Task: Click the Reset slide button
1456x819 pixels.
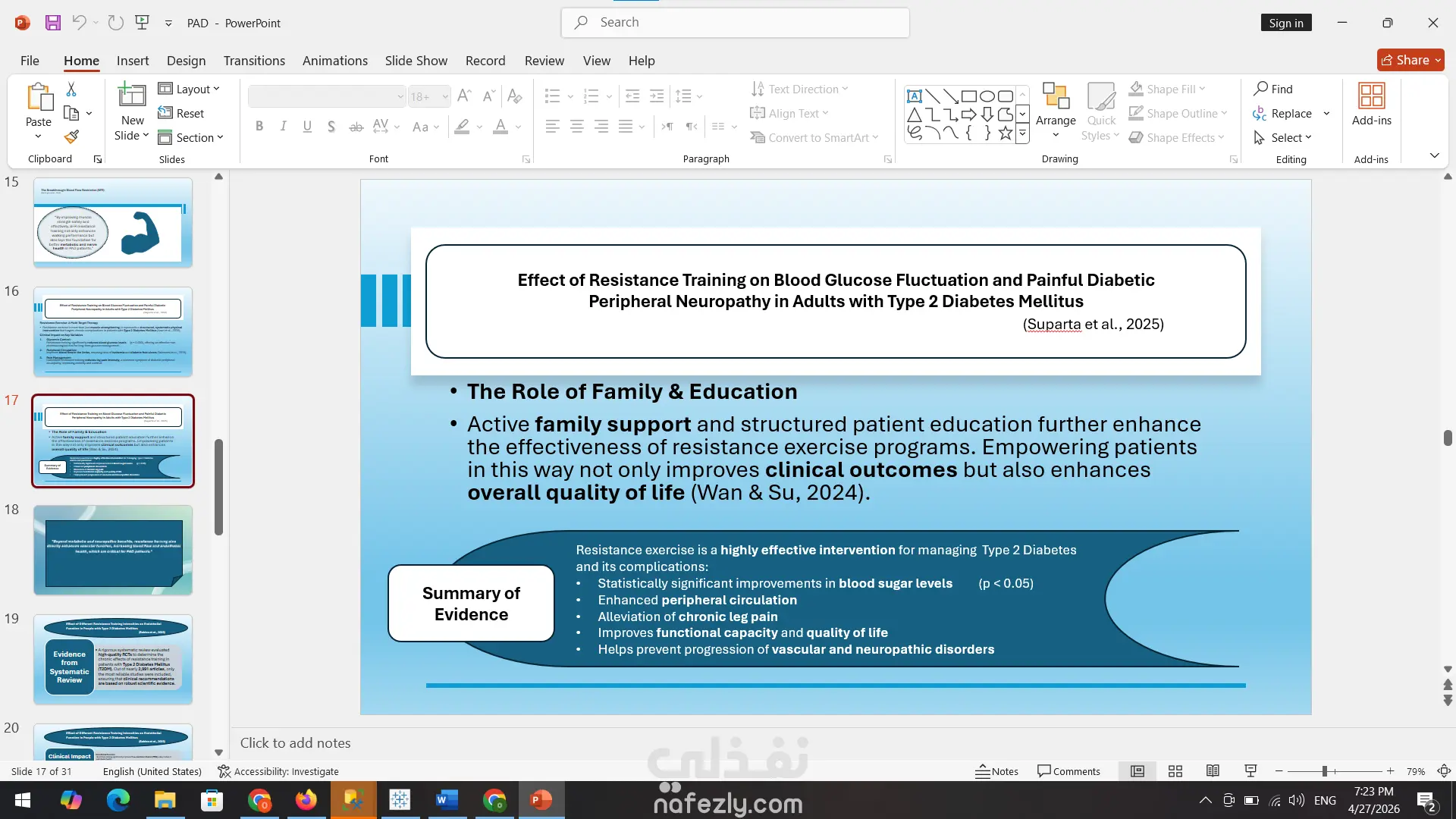Action: 181,113
